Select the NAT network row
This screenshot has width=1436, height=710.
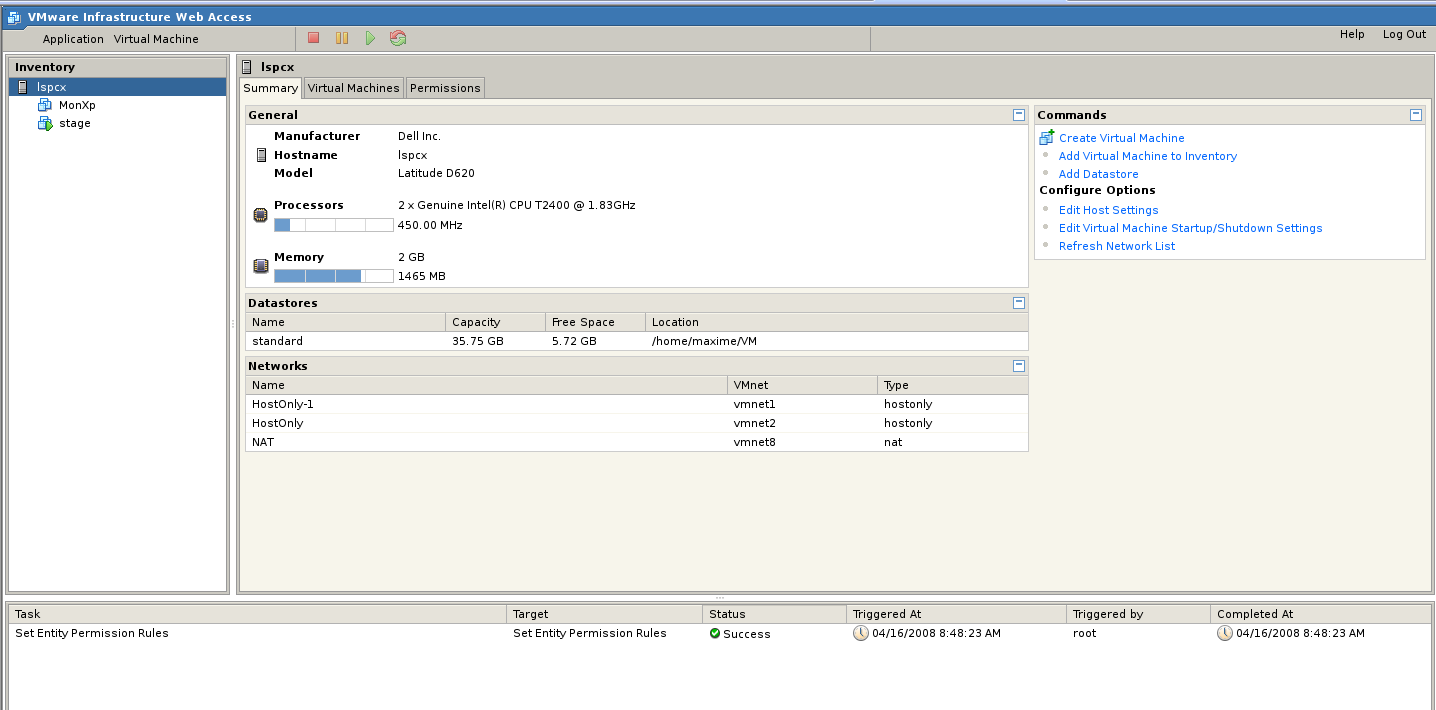point(636,442)
